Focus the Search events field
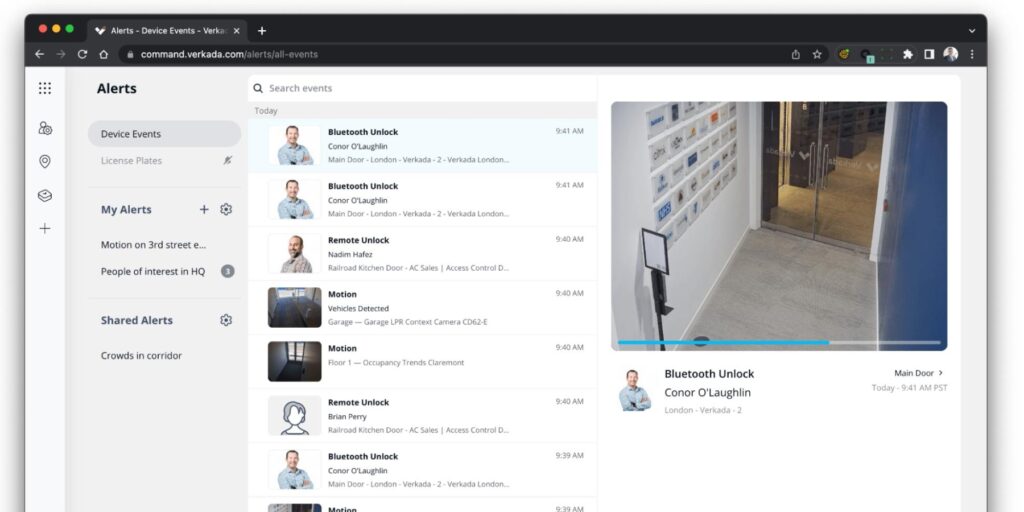 pyautogui.click(x=422, y=88)
